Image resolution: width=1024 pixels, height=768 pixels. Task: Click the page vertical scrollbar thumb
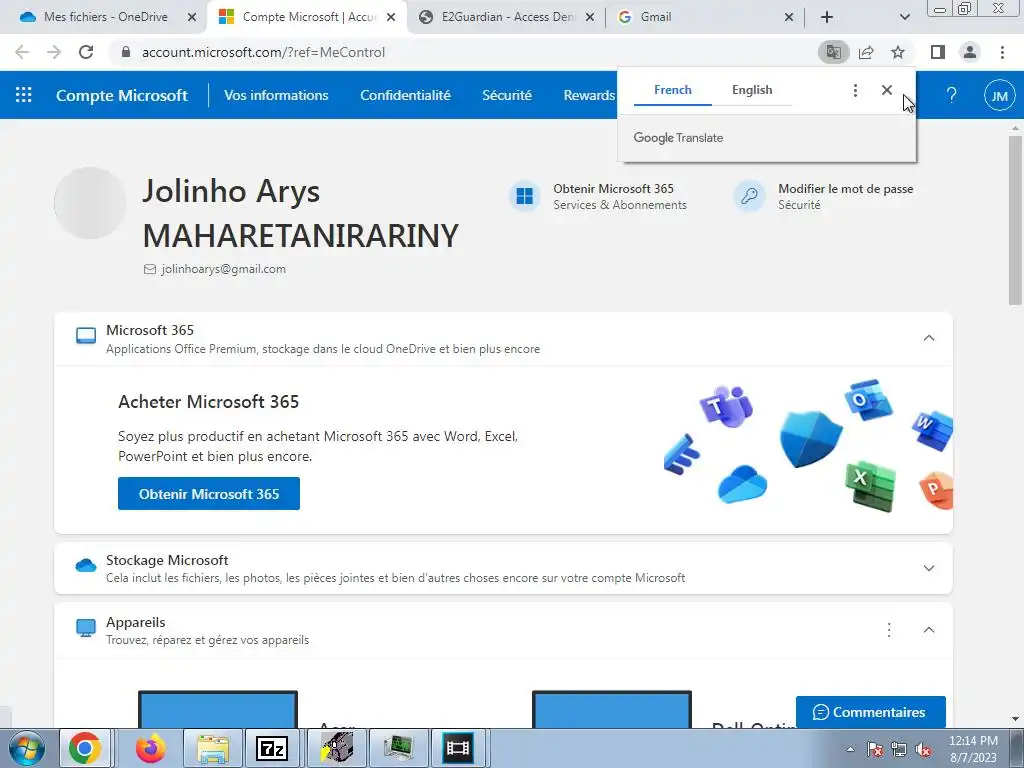pos(1015,219)
